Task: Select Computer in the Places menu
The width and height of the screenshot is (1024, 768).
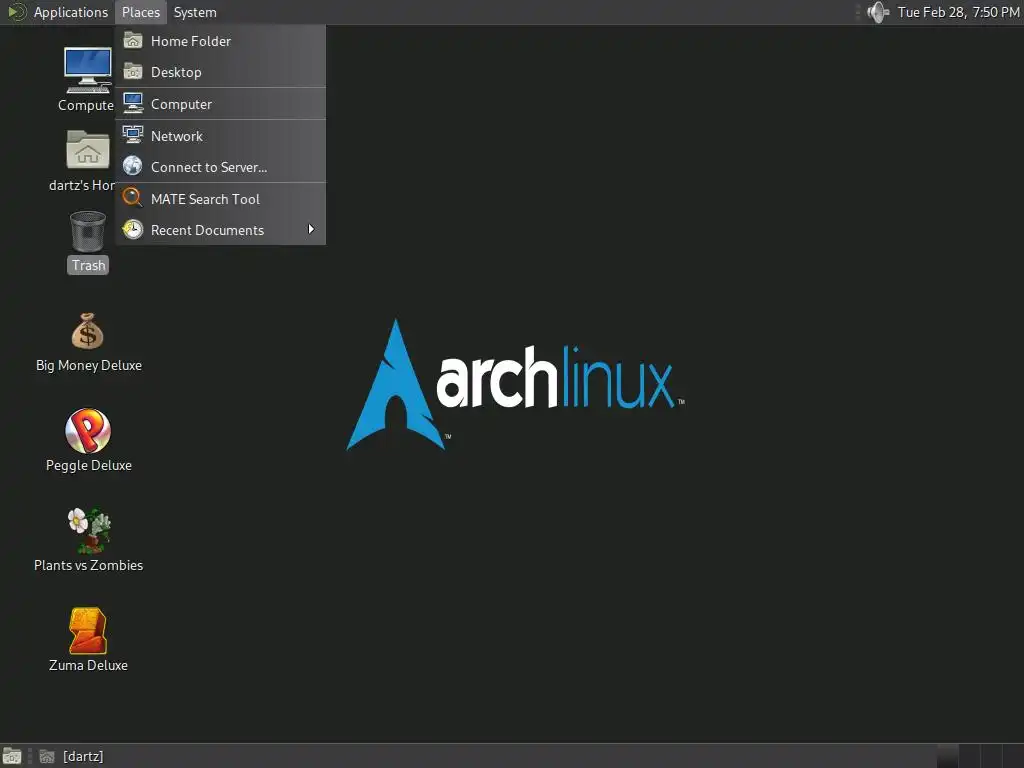Action: (x=221, y=104)
